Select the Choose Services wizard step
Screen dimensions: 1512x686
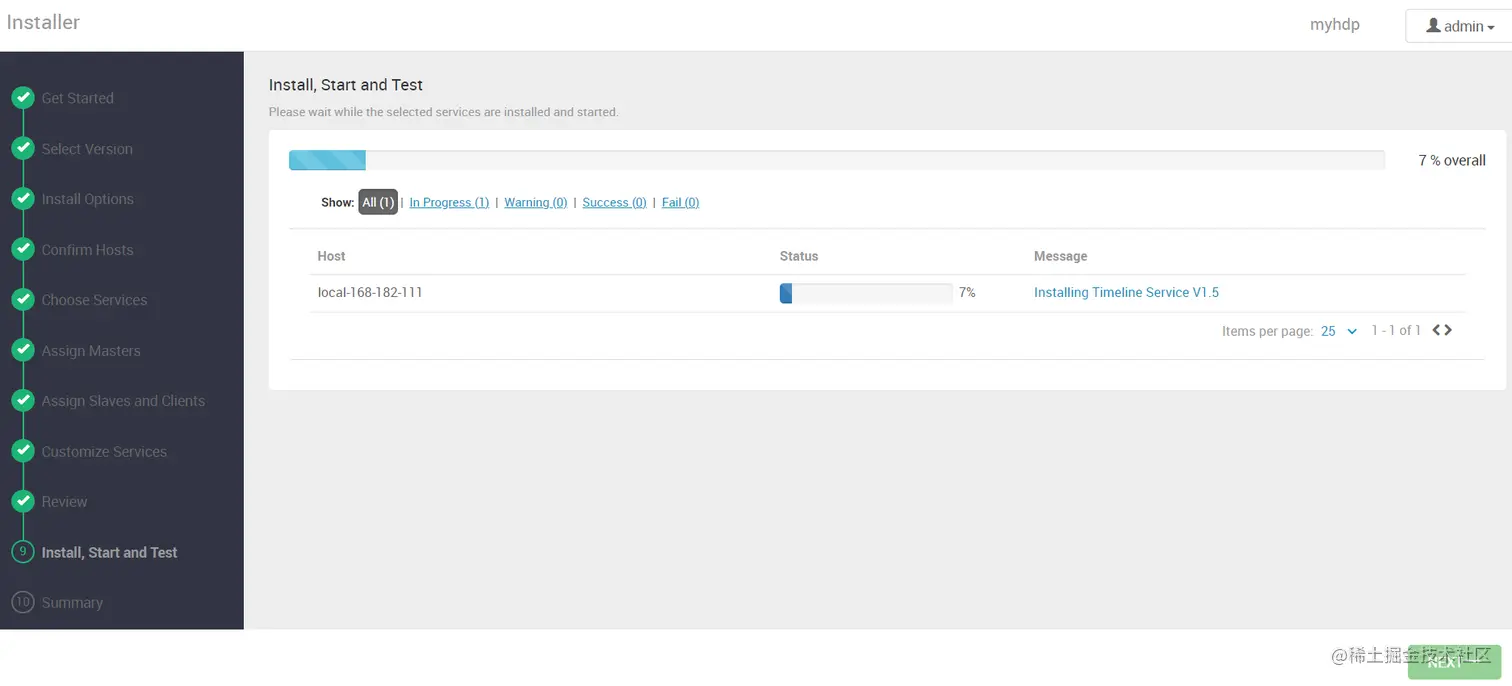pos(94,300)
